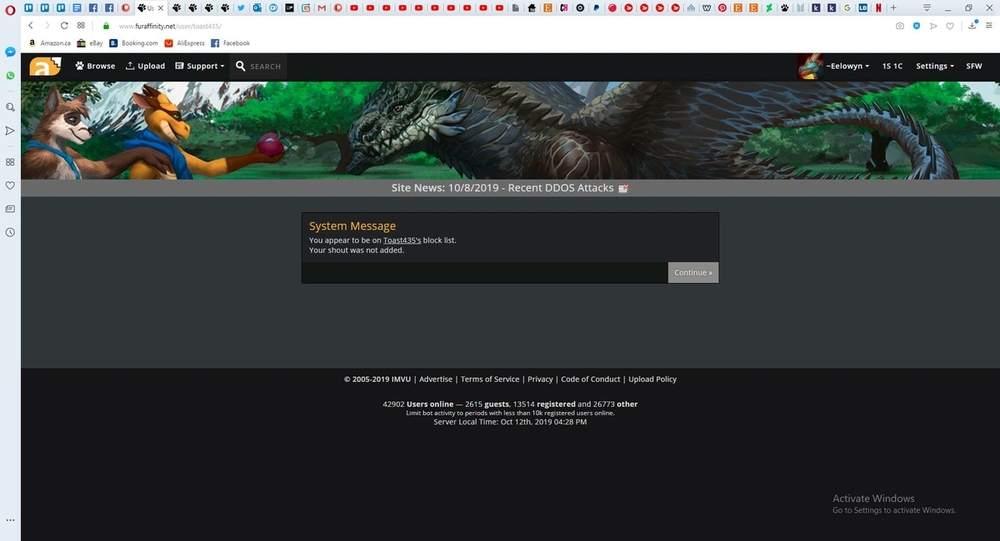Switch to the Gmail tab
This screenshot has width=1000, height=541.
click(321, 8)
